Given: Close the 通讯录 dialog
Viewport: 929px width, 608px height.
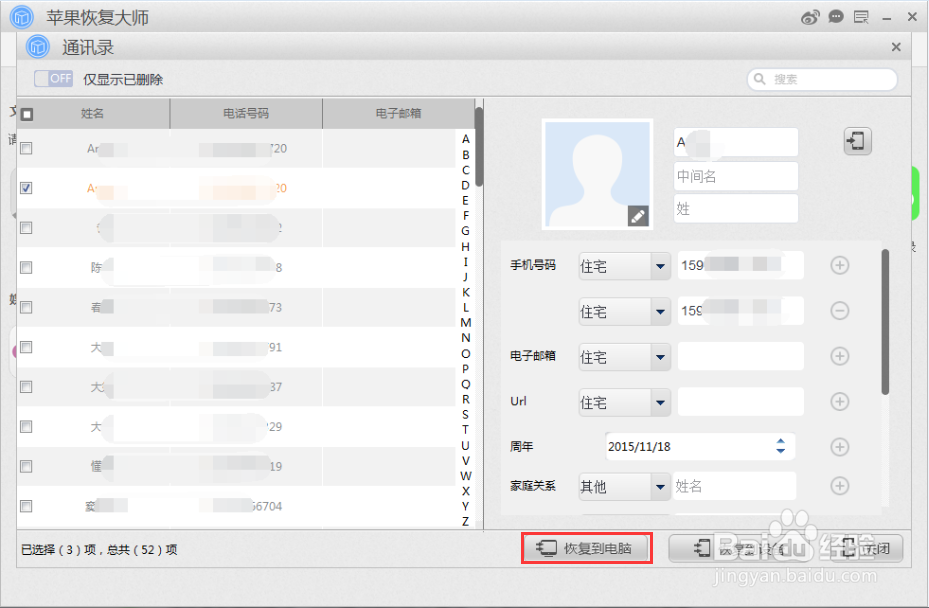Looking at the screenshot, I should click(x=896, y=47).
